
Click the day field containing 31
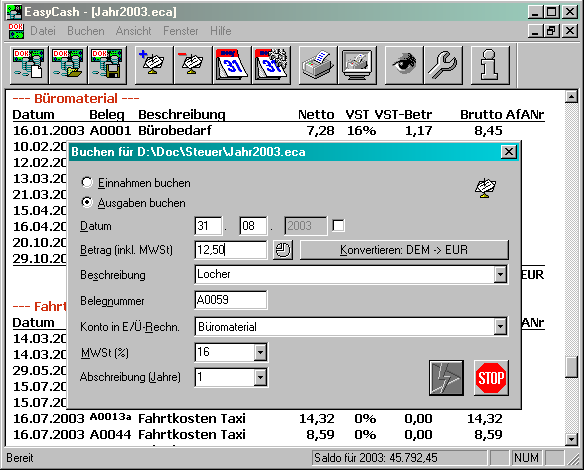208,226
